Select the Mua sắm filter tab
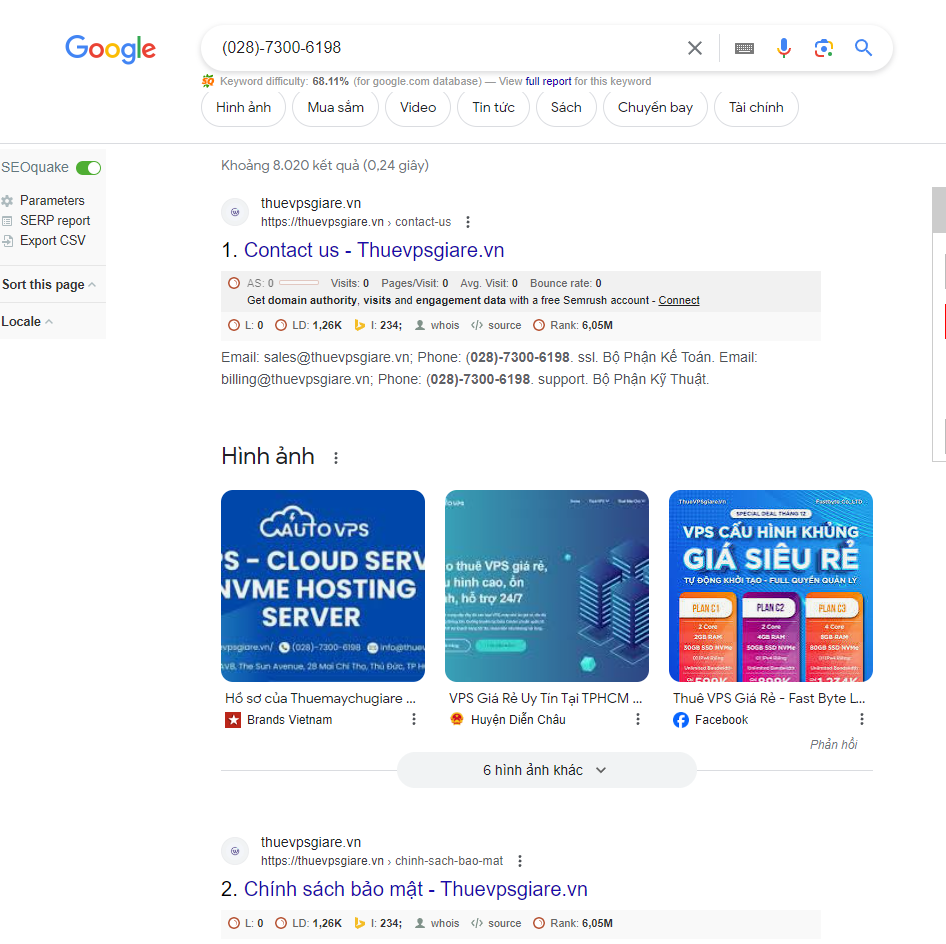 335,107
